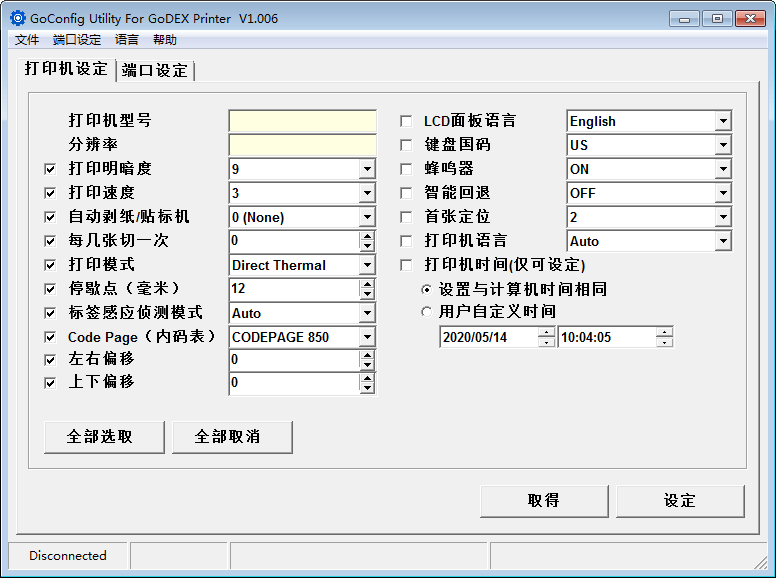
Task: Click down arrow on time 10:04:05 spinner
Action: point(665,342)
